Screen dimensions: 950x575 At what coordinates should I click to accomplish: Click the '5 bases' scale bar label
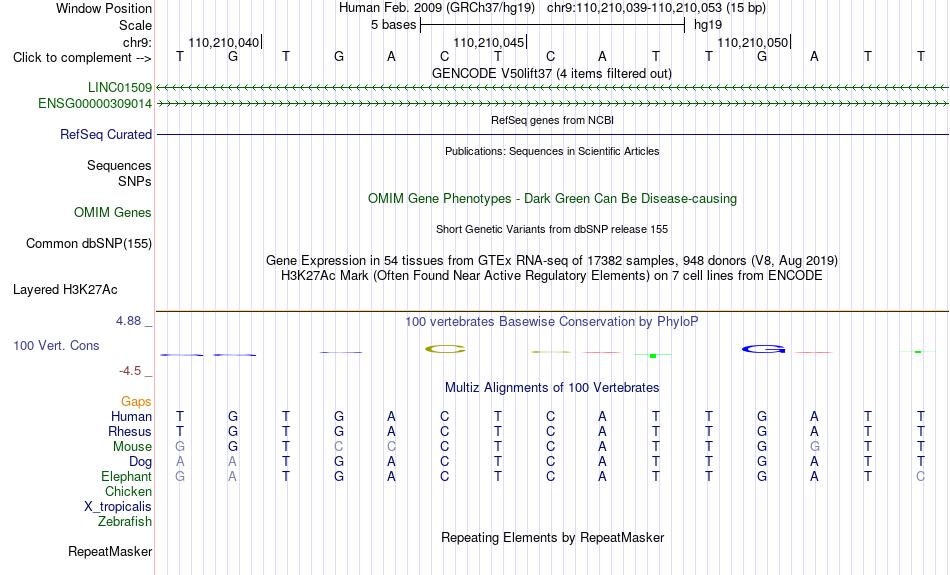click(x=394, y=25)
